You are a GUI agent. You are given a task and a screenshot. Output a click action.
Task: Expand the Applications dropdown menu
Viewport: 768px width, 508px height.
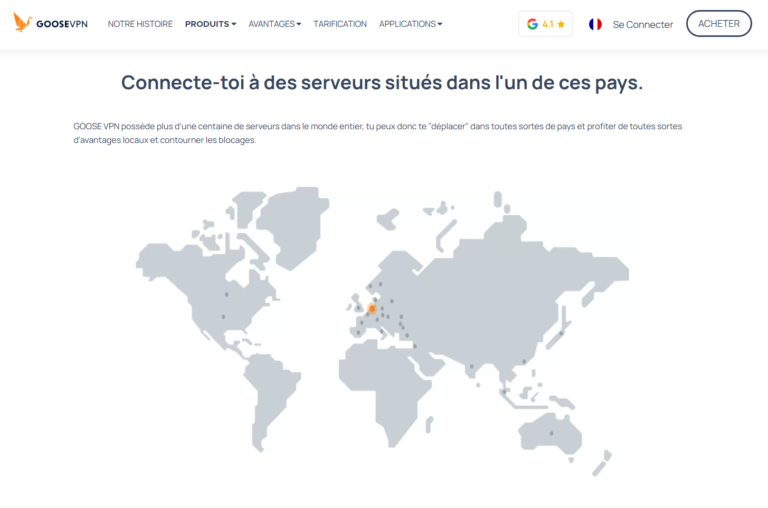410,24
